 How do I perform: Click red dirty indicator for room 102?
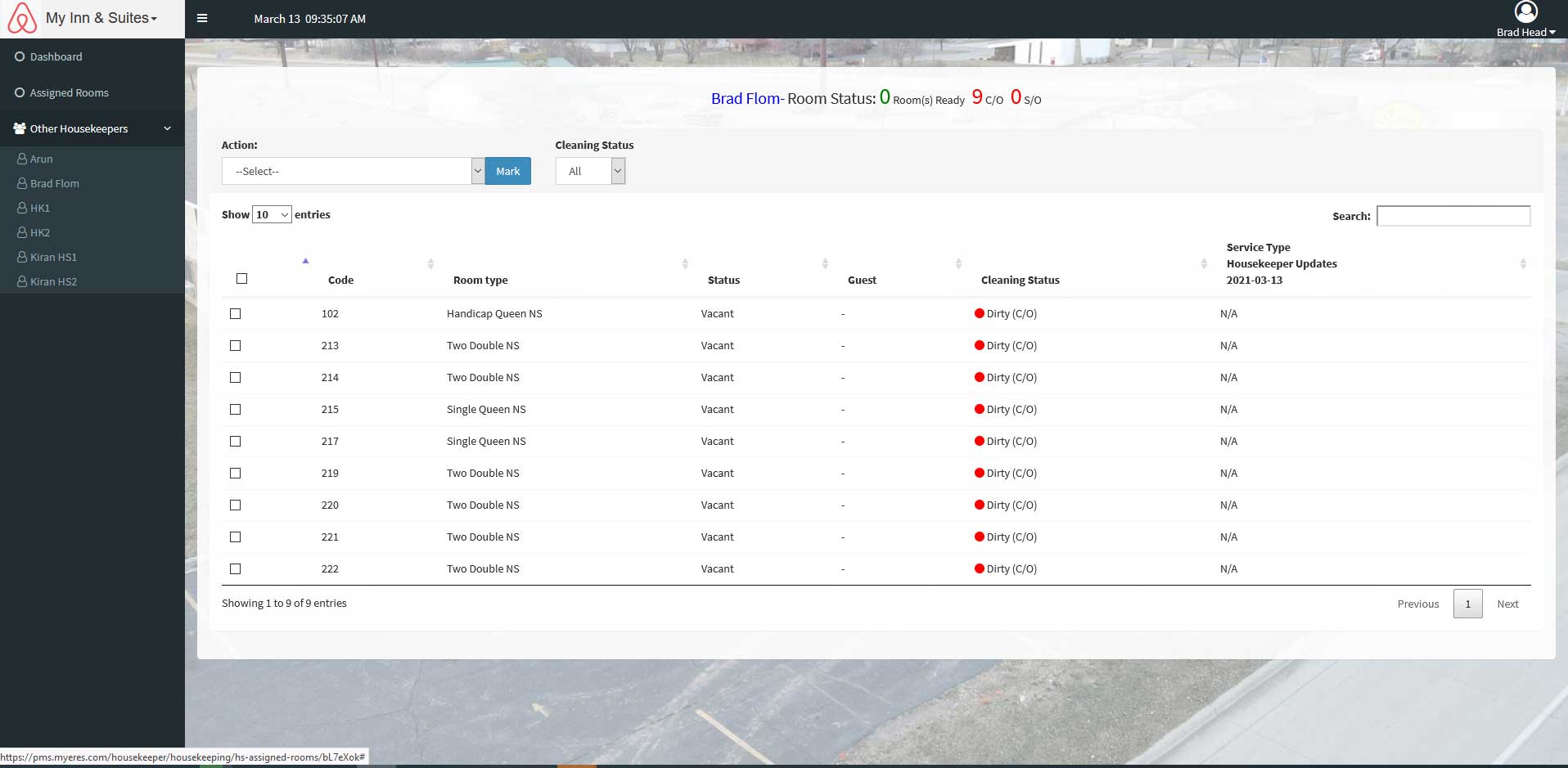980,313
